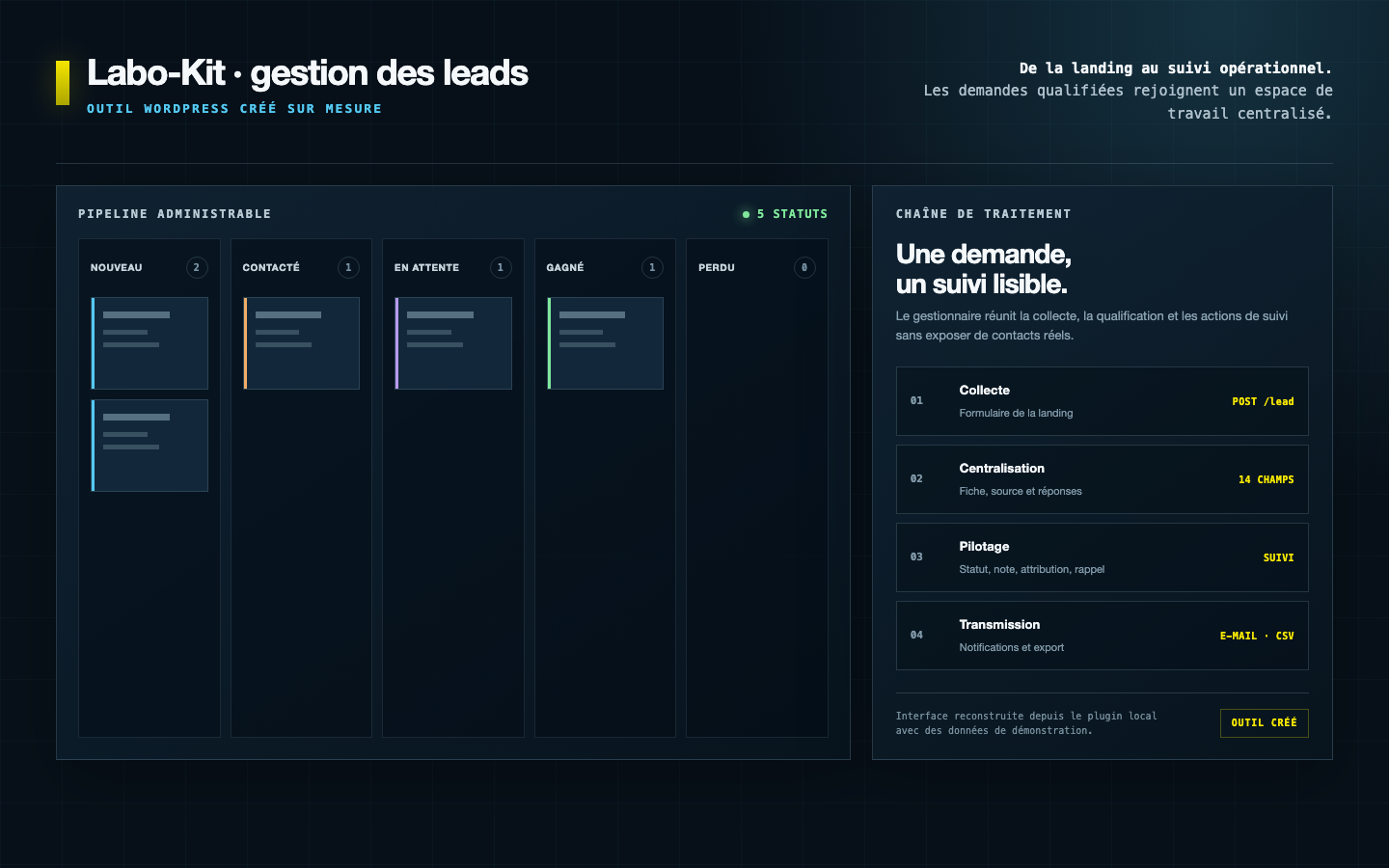The height and width of the screenshot is (868, 1389).
Task: Click 'OUTIL WORDPRESS CRÉÉ SUR MESURE' subtitle
Action: (x=234, y=109)
